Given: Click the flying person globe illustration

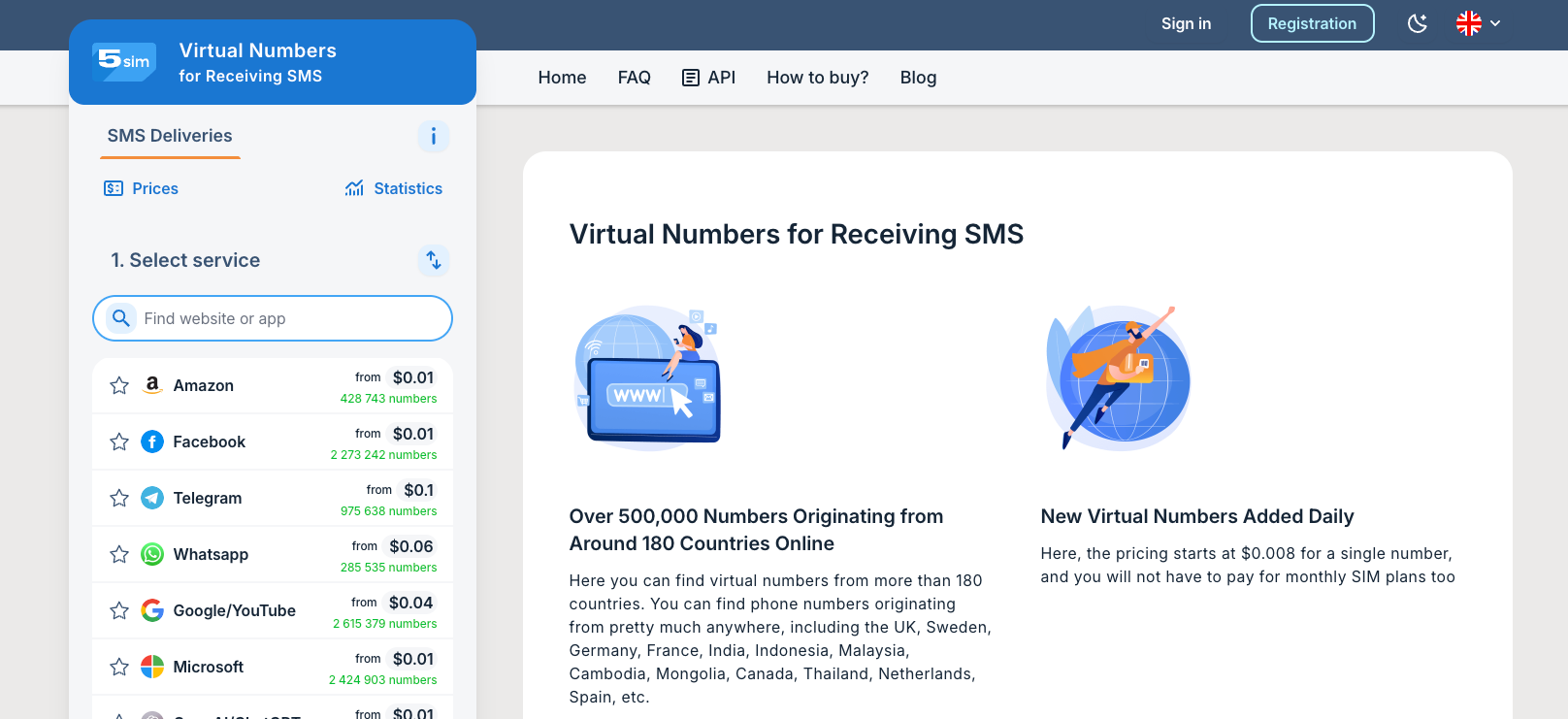Looking at the screenshot, I should (x=1118, y=377).
